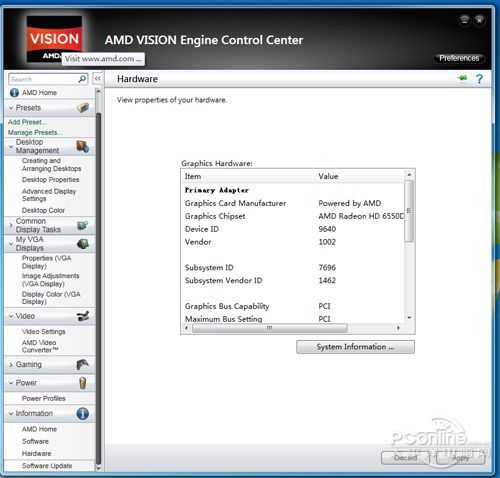Collapse the Presets section

[11, 108]
